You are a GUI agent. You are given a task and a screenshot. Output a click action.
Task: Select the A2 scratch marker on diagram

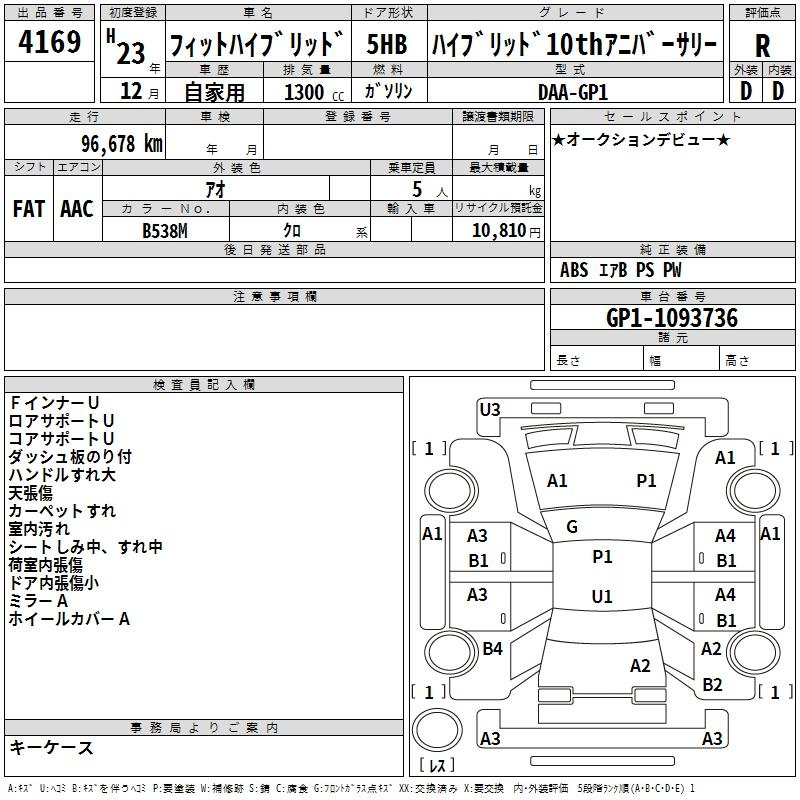[x=640, y=666]
